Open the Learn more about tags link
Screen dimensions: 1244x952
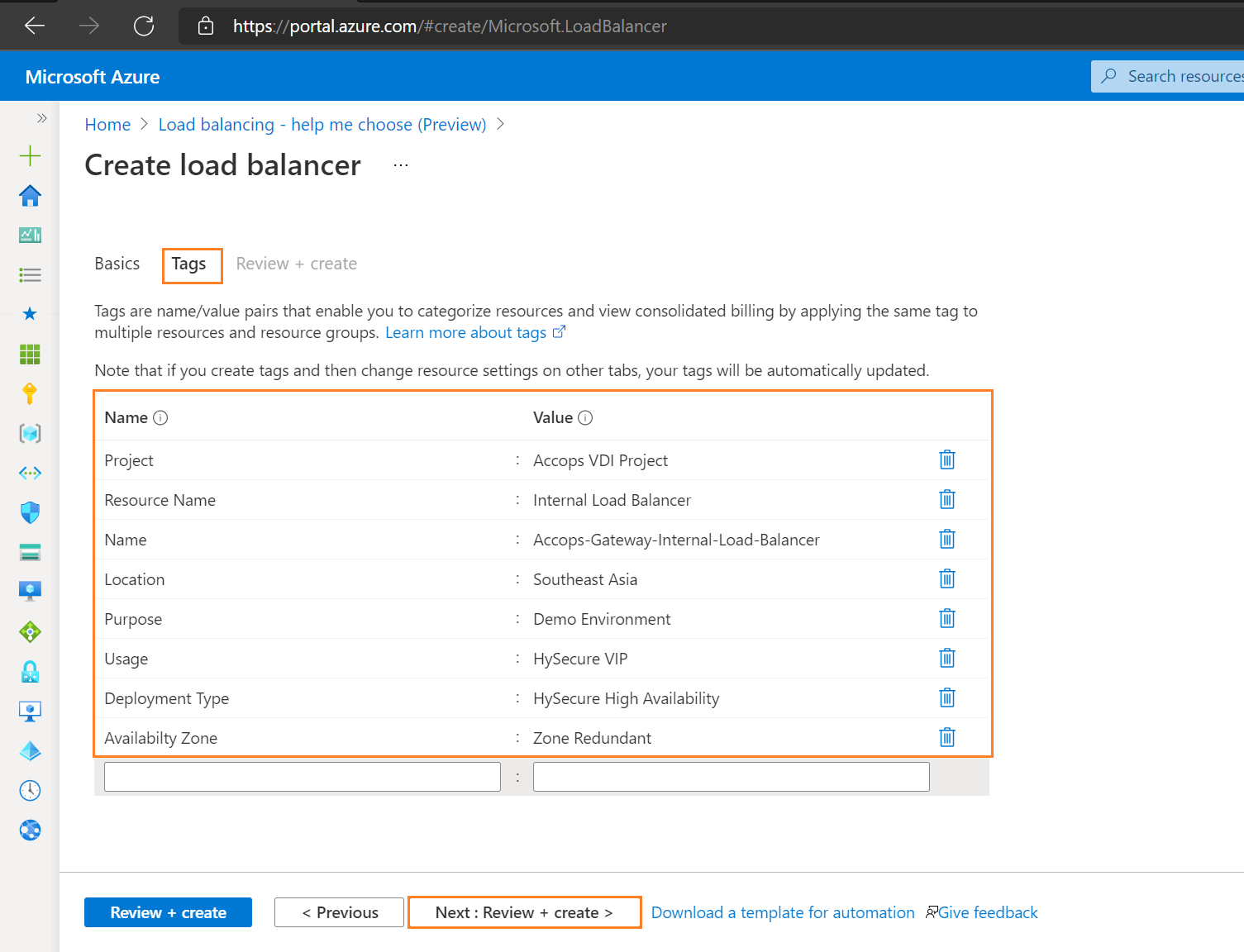[x=475, y=332]
